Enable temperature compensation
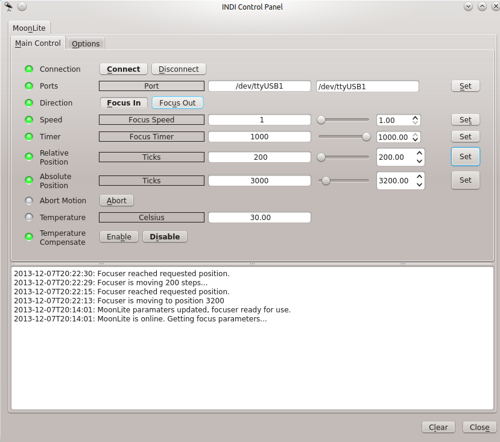500x442 pixels. click(x=119, y=237)
